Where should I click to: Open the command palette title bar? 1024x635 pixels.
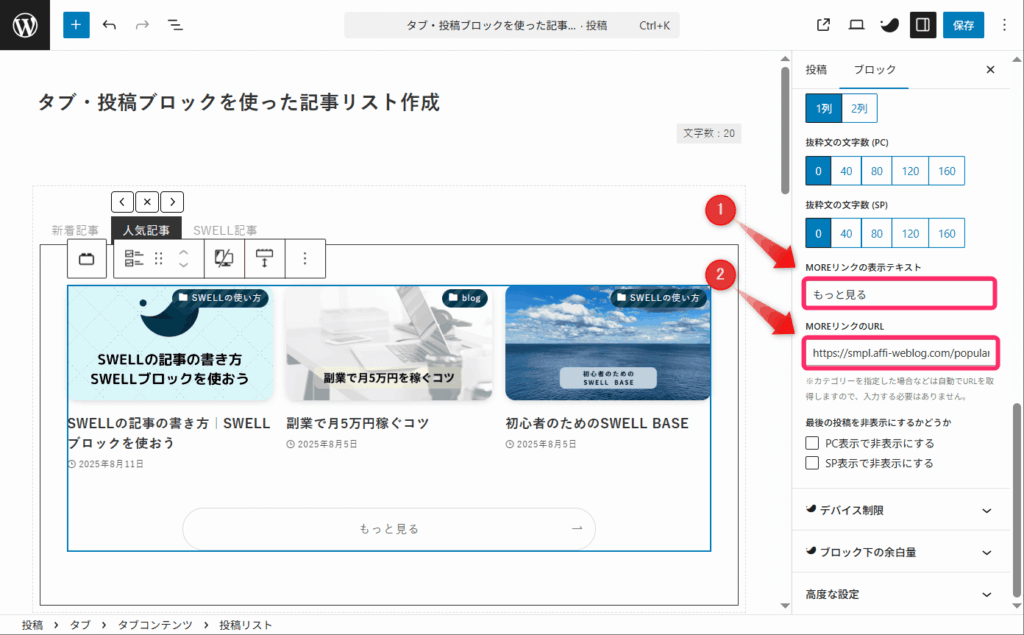coord(511,25)
